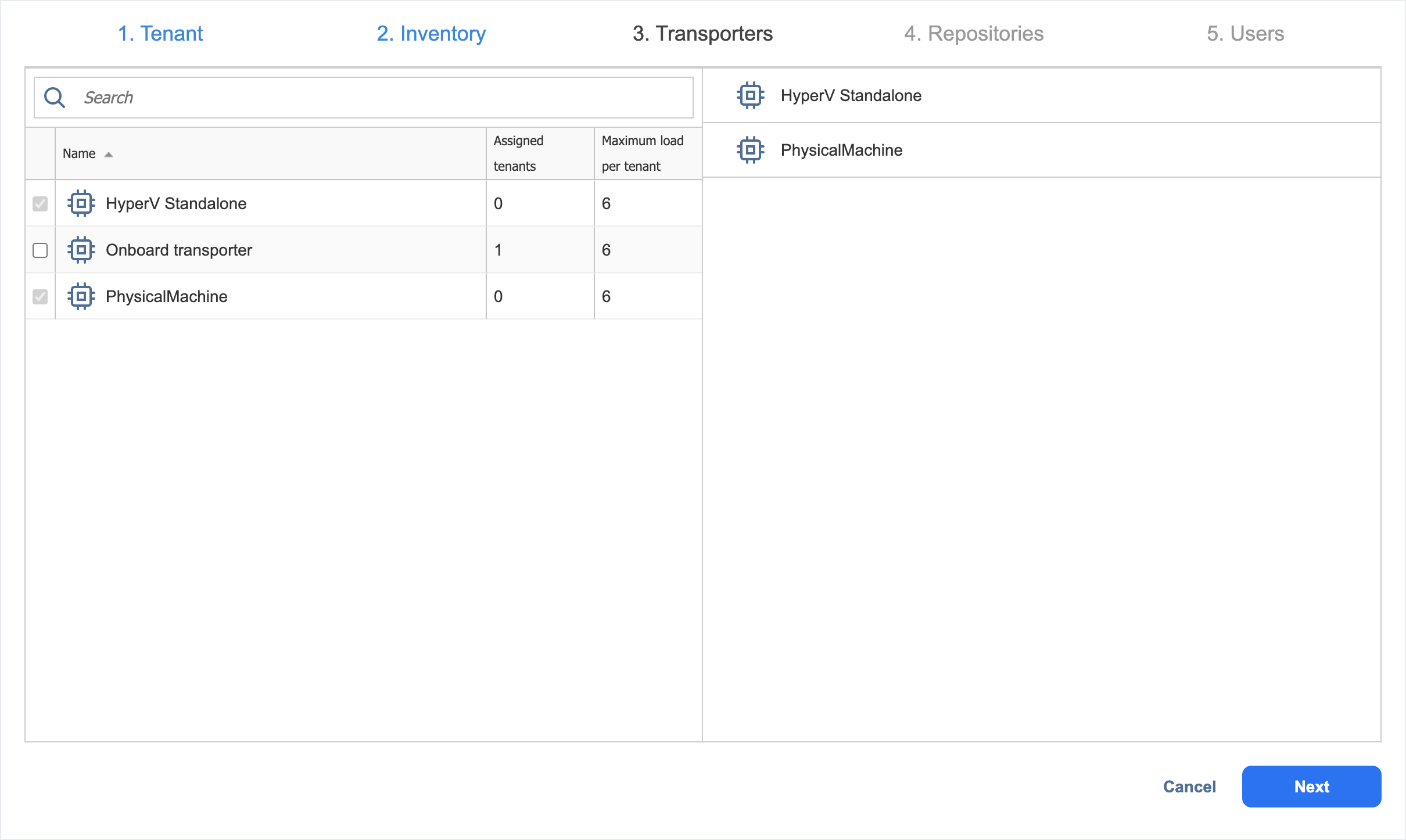This screenshot has height=840, width=1406.
Task: Click HyperV Standalone icon in selected pane
Action: (750, 95)
